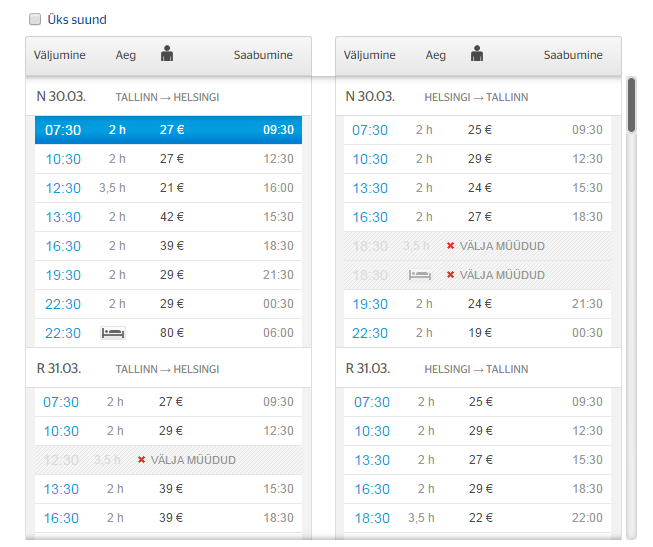653x547 pixels.
Task: Click red X on sold-out 3,5 h Helsingi–Tallinn row
Action: (x=451, y=246)
